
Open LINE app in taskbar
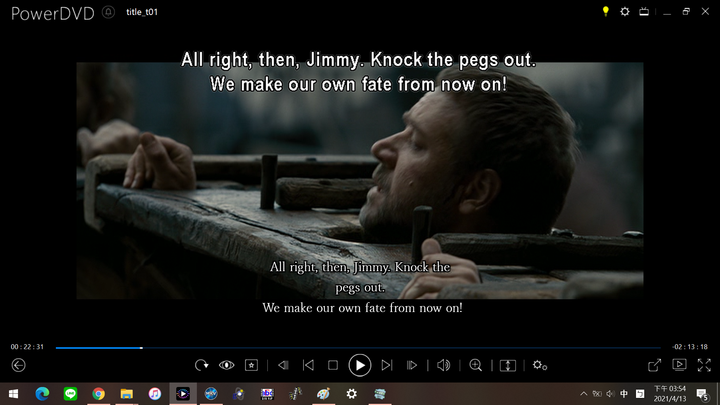click(x=70, y=394)
